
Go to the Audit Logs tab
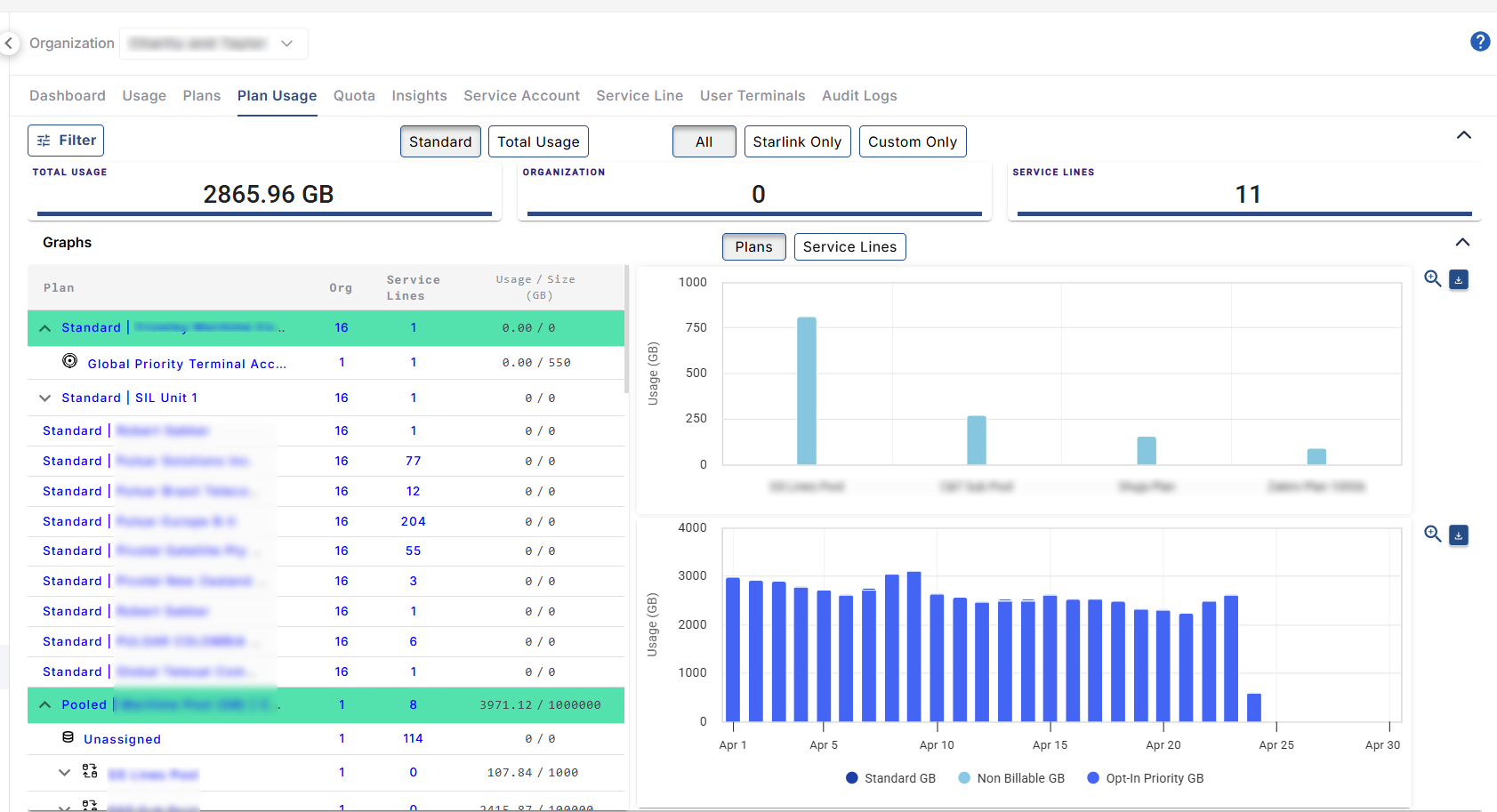[x=858, y=95]
